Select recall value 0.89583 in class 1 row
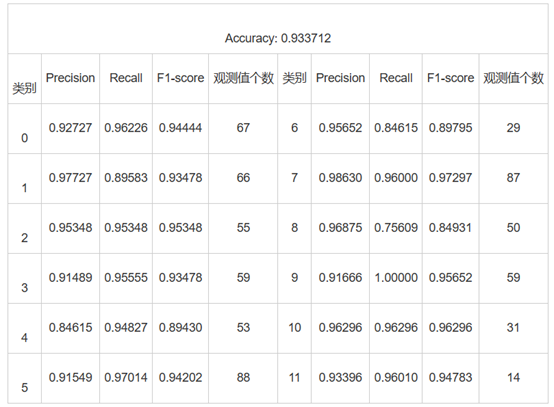Screen dimensions: 554x407 (126, 177)
